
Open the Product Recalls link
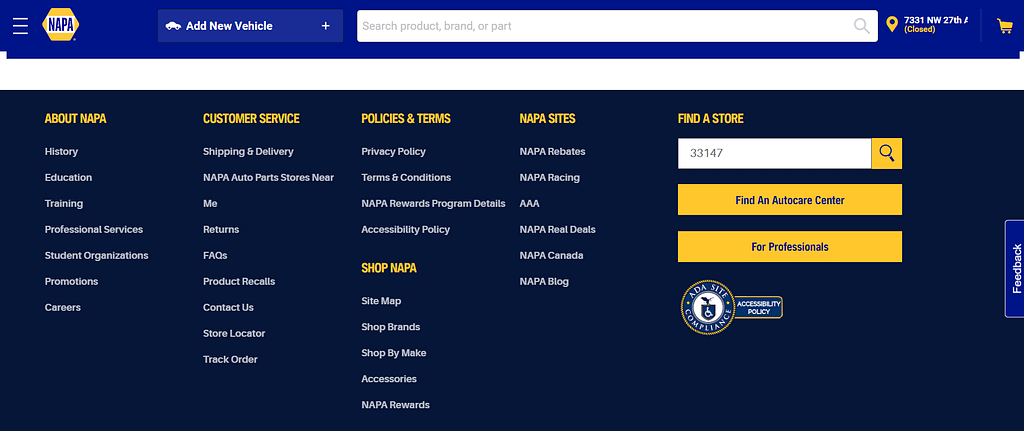pyautogui.click(x=239, y=281)
